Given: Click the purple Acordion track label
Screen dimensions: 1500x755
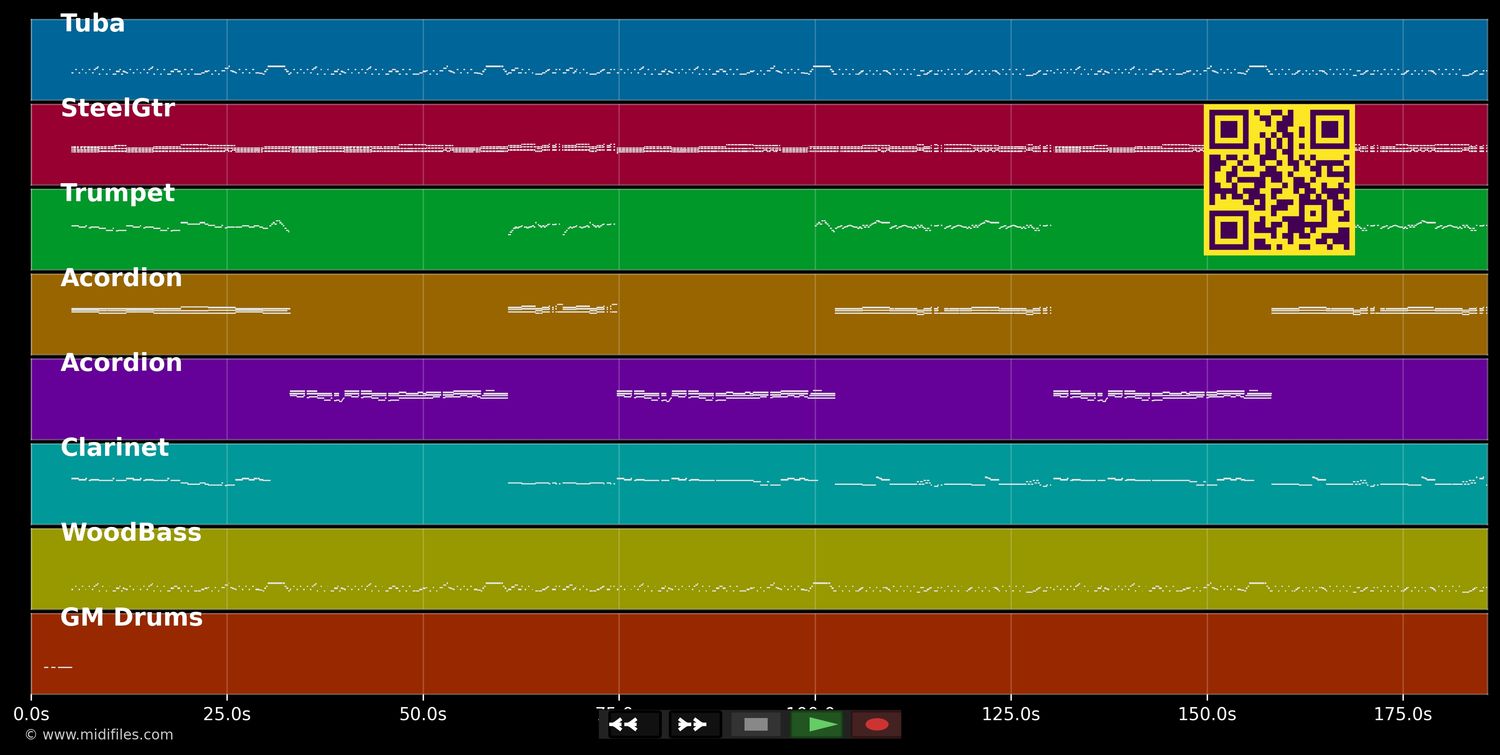Looking at the screenshot, I should click(121, 364).
